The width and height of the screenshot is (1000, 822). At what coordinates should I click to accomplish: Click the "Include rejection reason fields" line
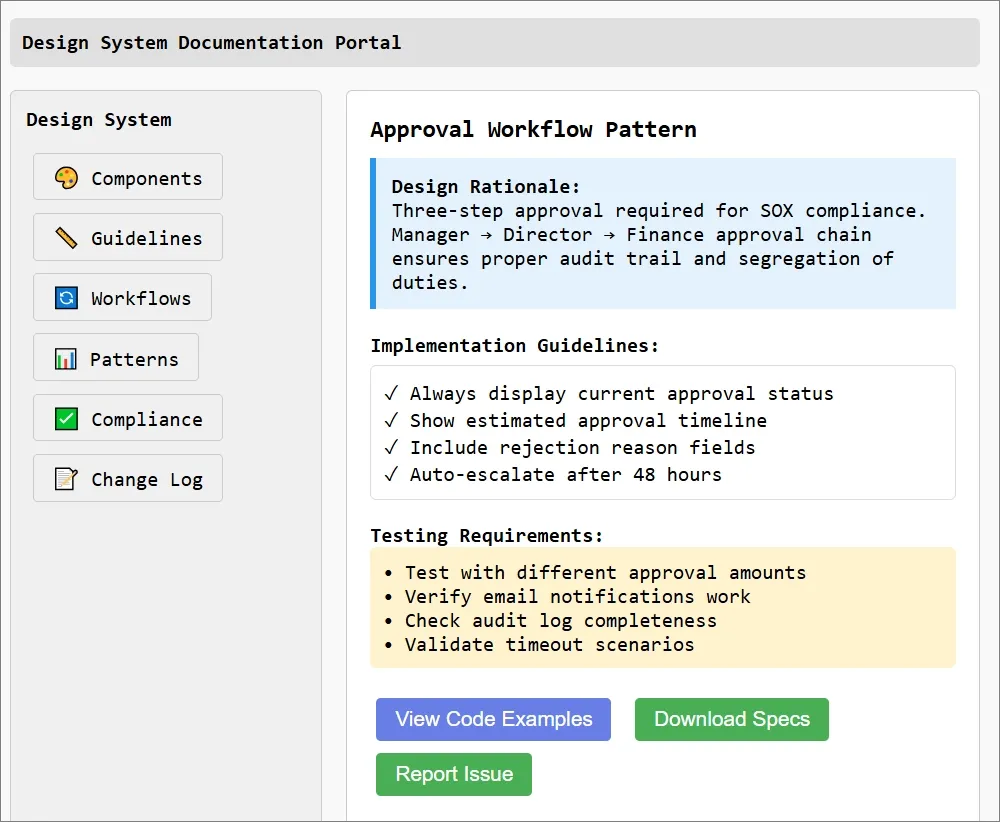click(581, 448)
